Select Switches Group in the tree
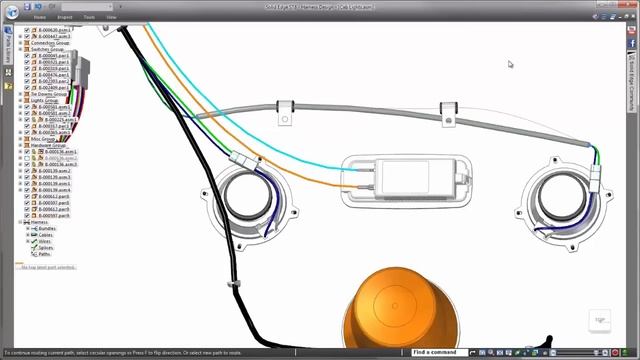 tap(47, 49)
